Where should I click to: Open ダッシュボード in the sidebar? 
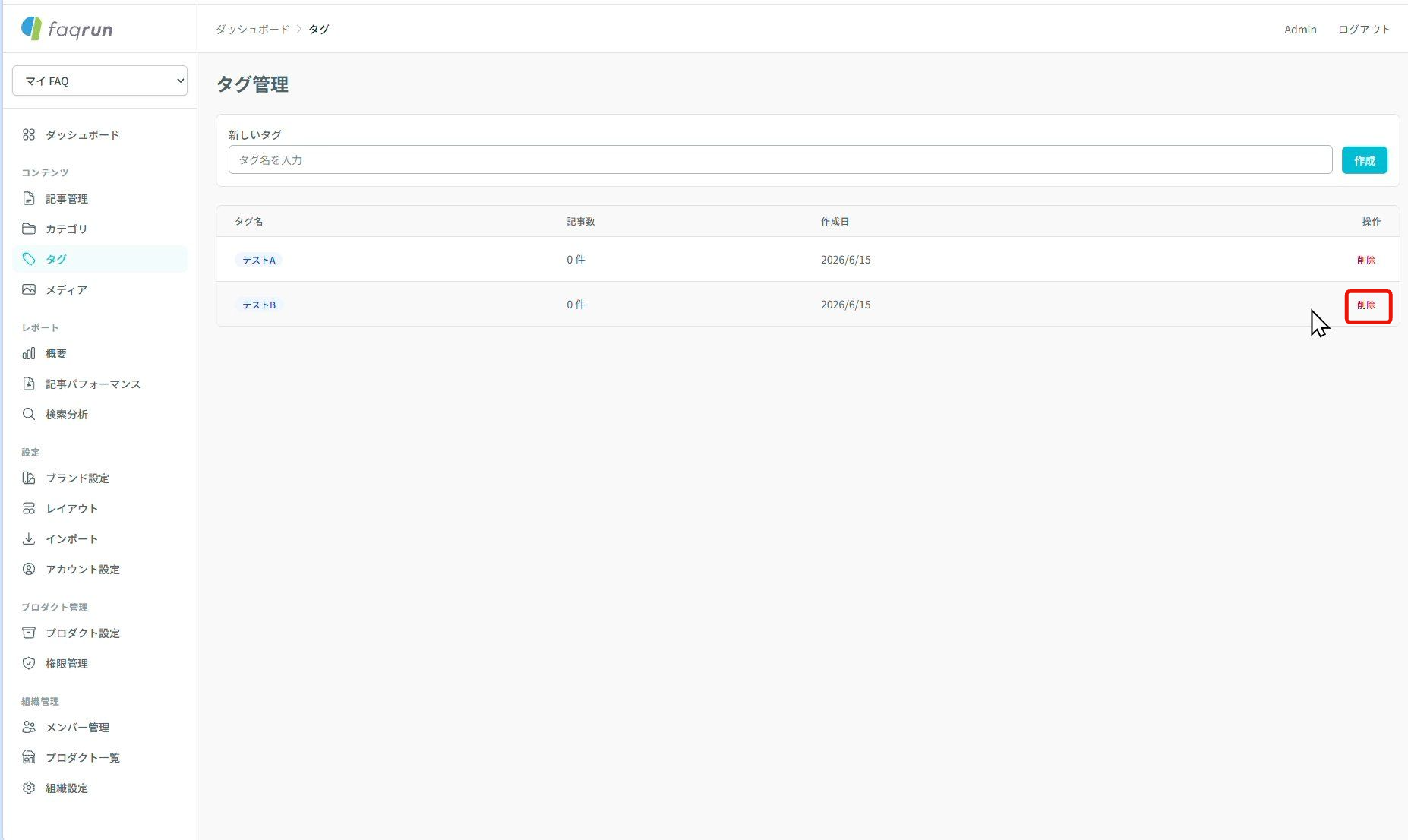[99, 134]
